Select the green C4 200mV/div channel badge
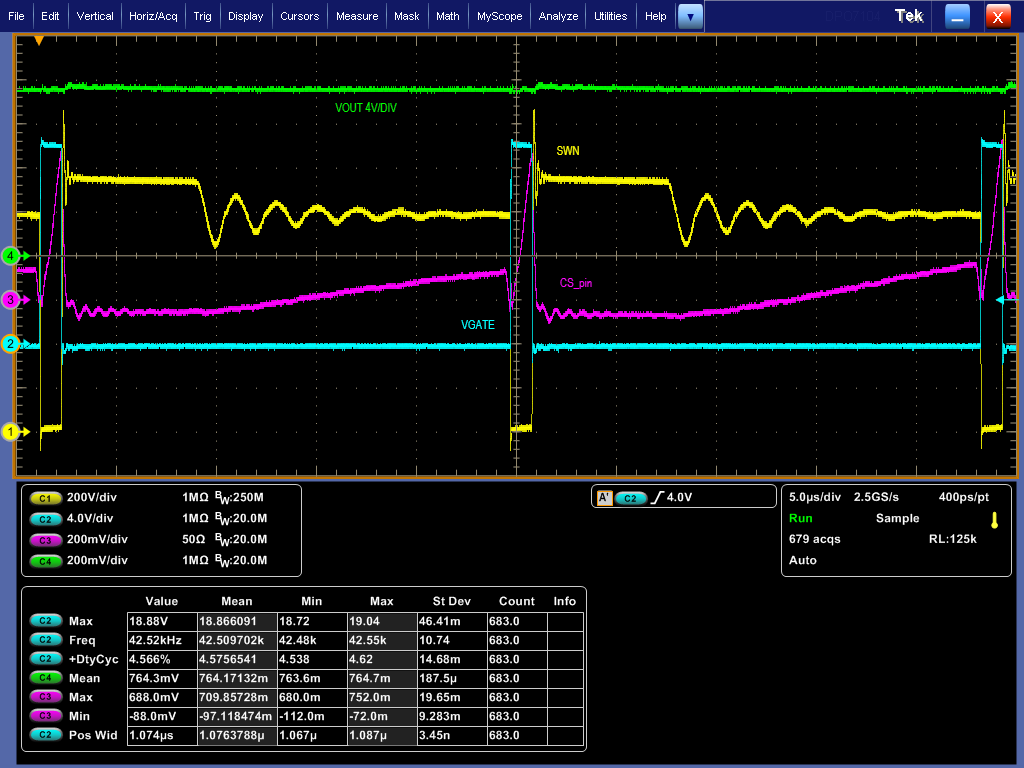 pos(45,560)
